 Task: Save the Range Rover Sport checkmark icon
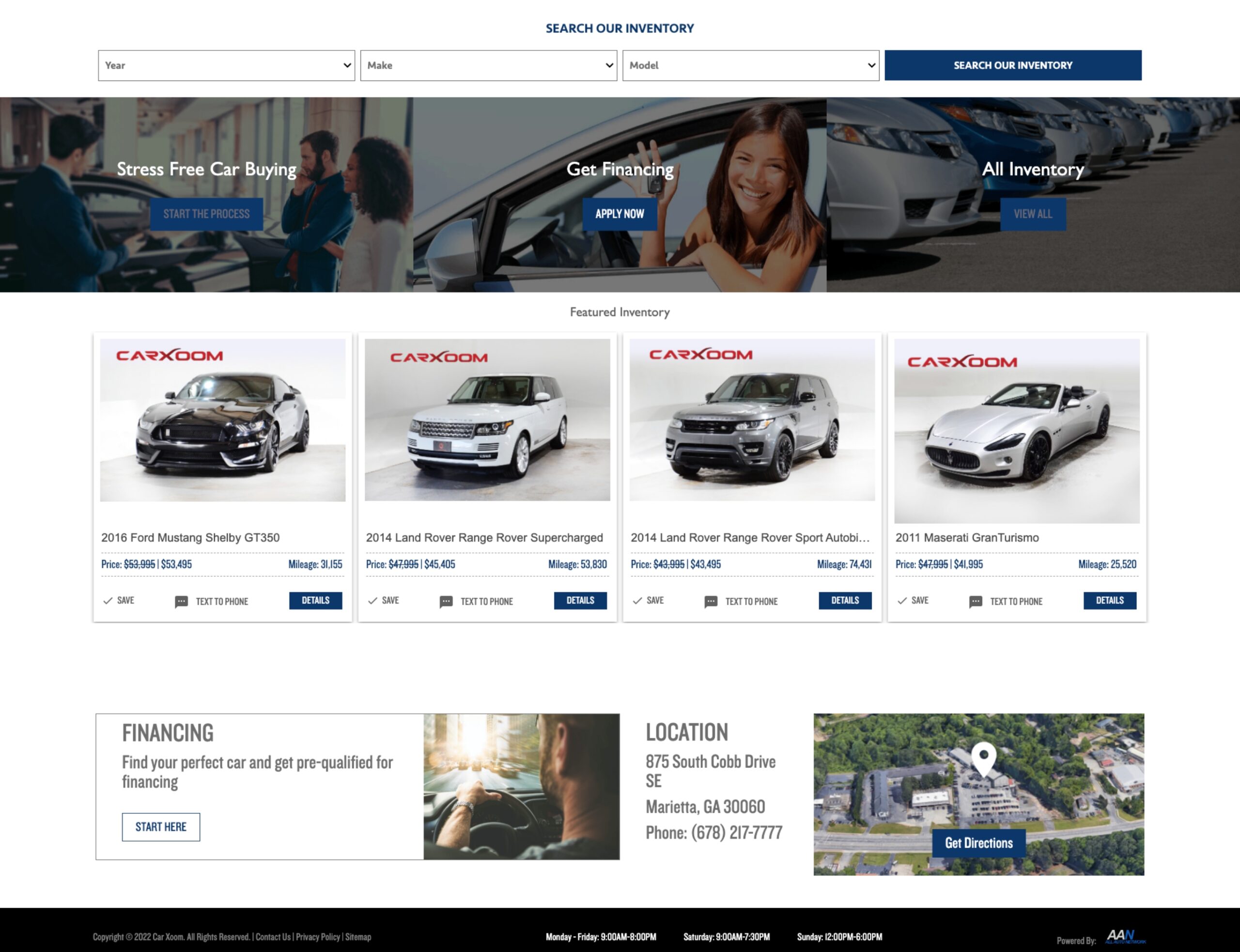coord(637,601)
